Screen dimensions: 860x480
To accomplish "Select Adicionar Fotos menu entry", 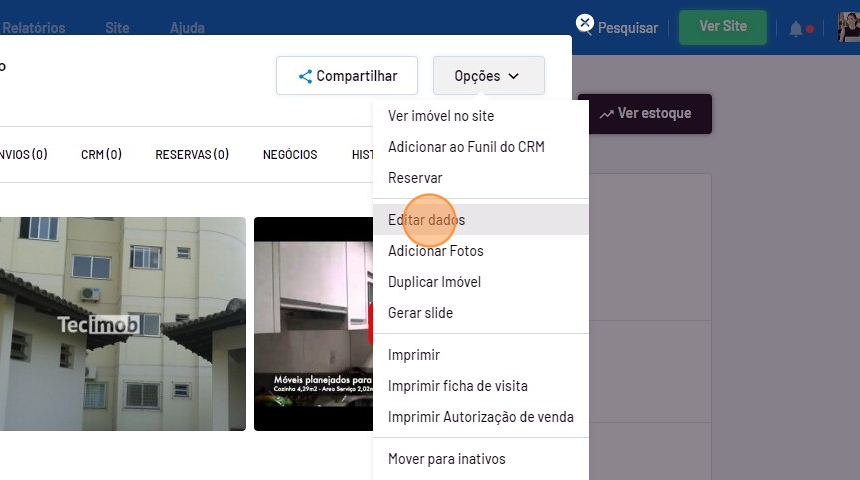I will (436, 251).
